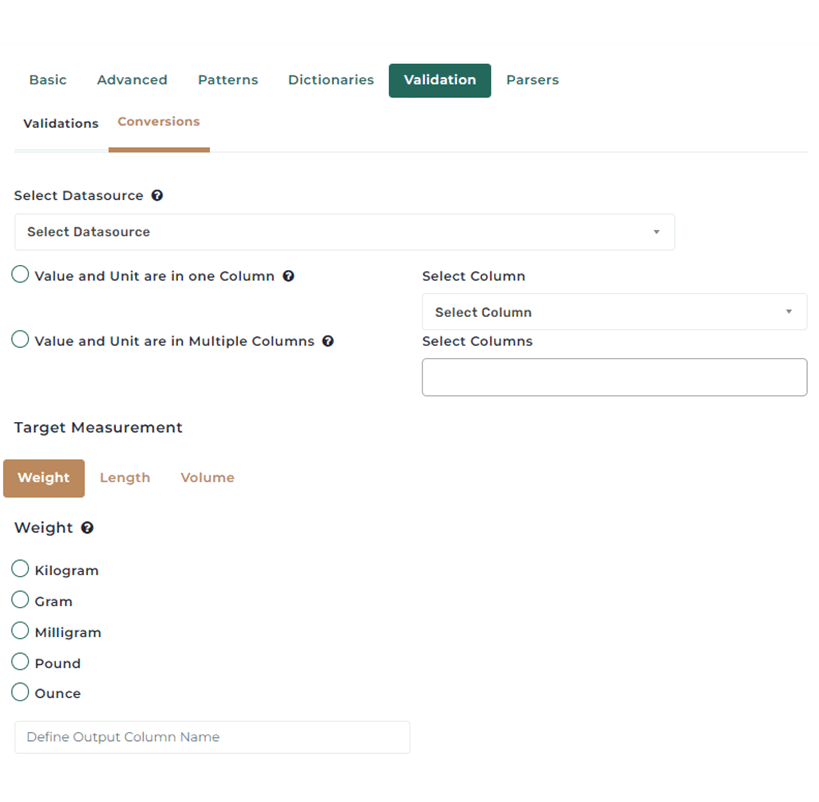The width and height of the screenshot is (819, 802).
Task: Enable Value and Unit are in Multiple Columns
Action: pos(19,338)
